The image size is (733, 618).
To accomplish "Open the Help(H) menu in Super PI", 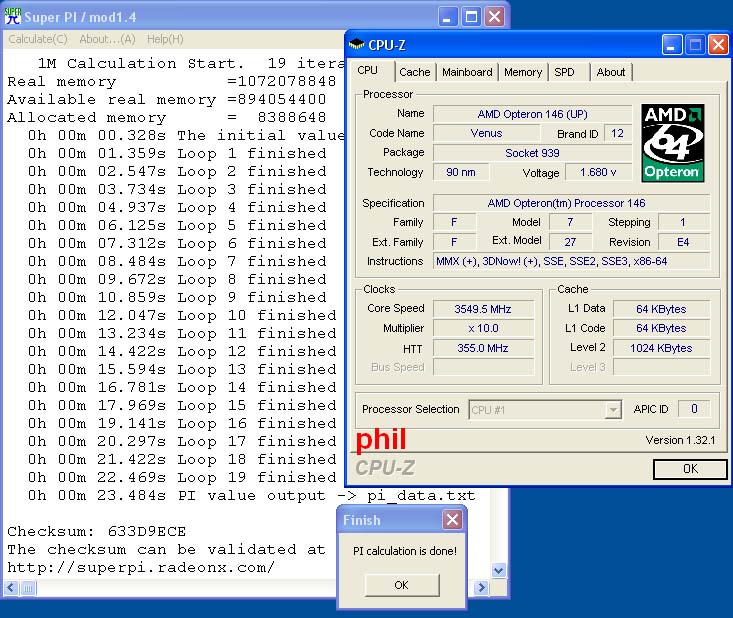I will point(165,39).
